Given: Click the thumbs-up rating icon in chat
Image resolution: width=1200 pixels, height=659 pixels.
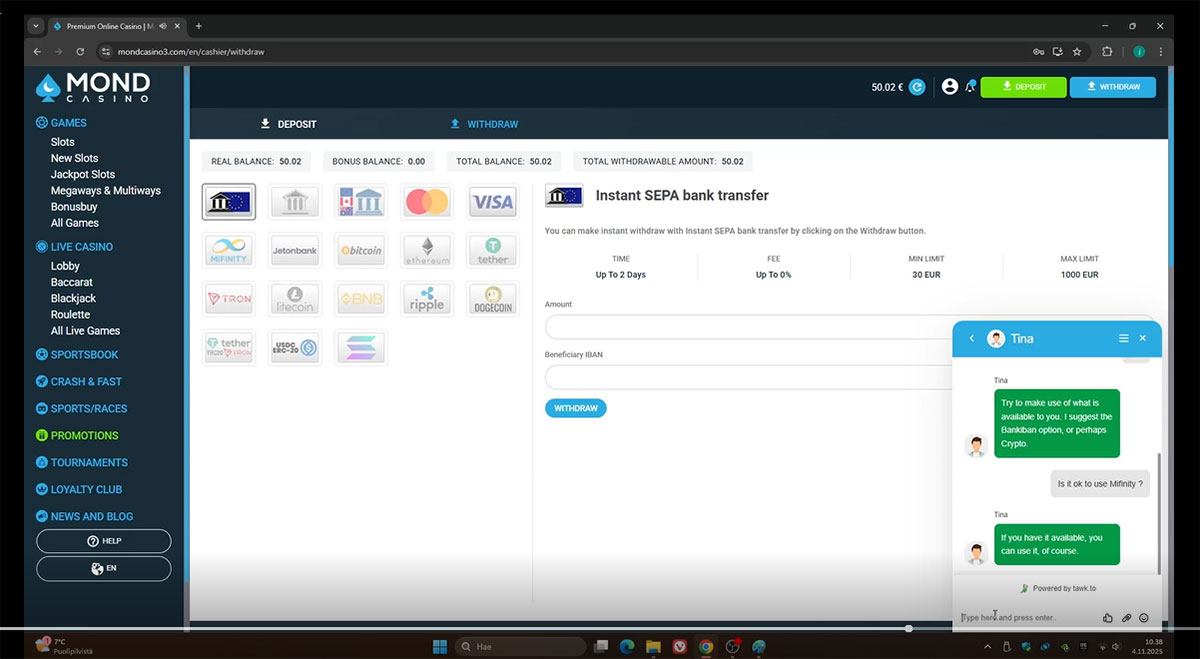Looking at the screenshot, I should tap(1108, 618).
